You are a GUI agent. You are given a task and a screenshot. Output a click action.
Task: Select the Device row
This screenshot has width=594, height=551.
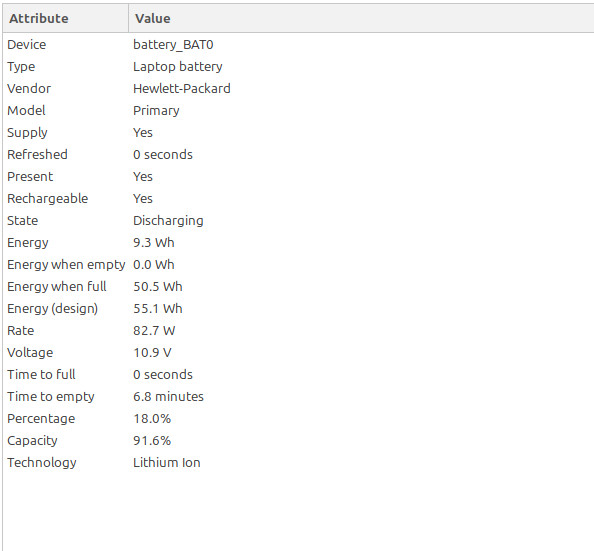click(x=299, y=44)
